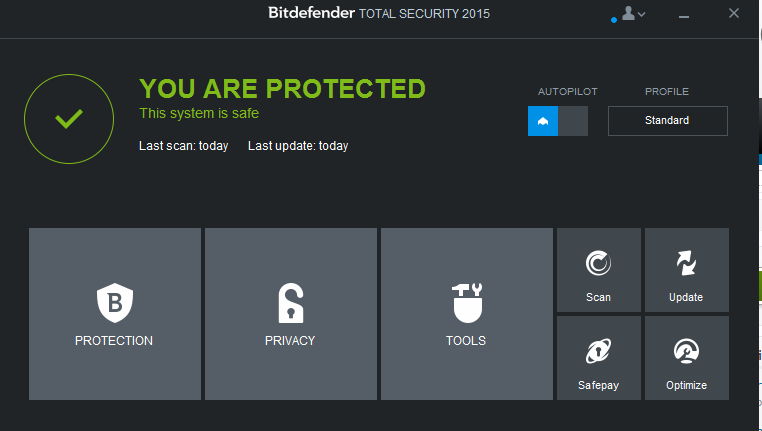Click the "YOU ARE PROTECTED" headline
The image size is (762, 431).
click(282, 89)
